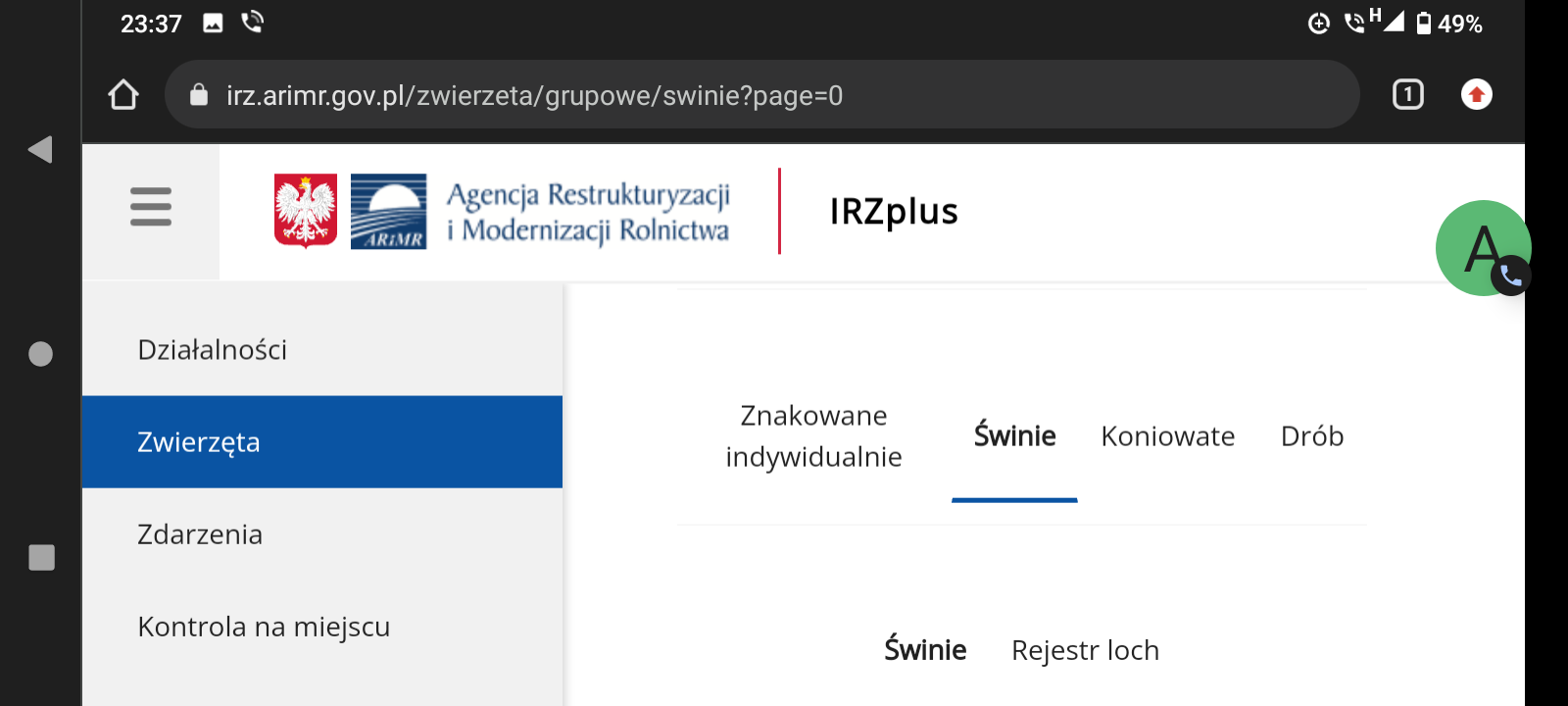Switch to Znakowane indywidualnie tab
Viewport: 1568px width, 706px height.
pyautogui.click(x=813, y=436)
